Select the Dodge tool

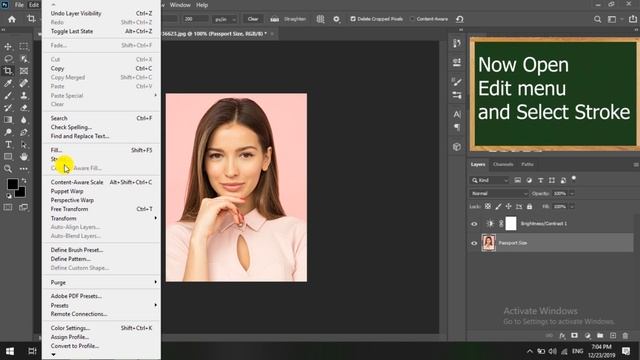click(x=8, y=132)
